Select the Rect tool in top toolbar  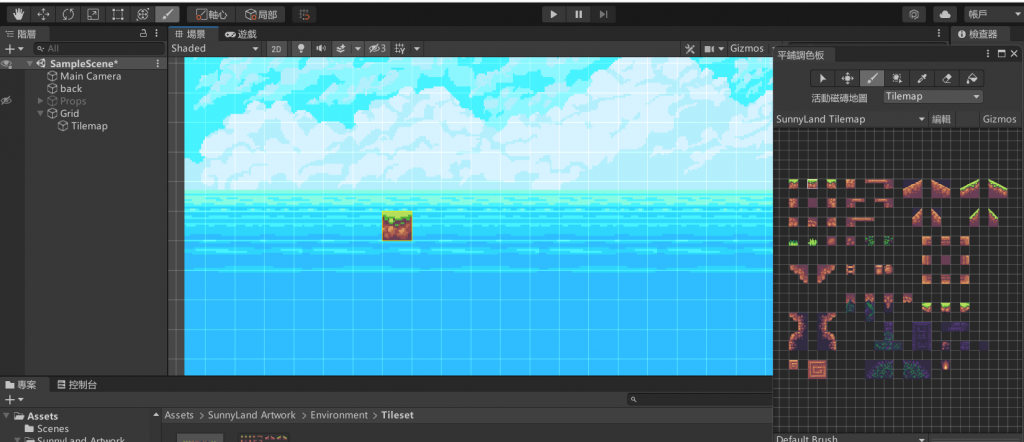click(118, 14)
